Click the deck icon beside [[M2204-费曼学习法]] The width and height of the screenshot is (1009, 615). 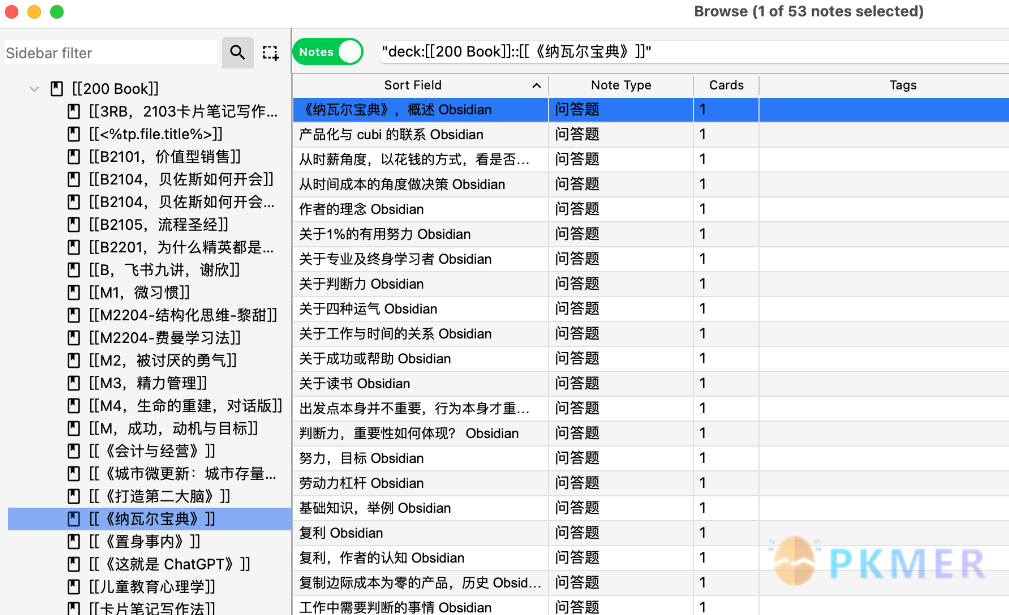pos(74,338)
